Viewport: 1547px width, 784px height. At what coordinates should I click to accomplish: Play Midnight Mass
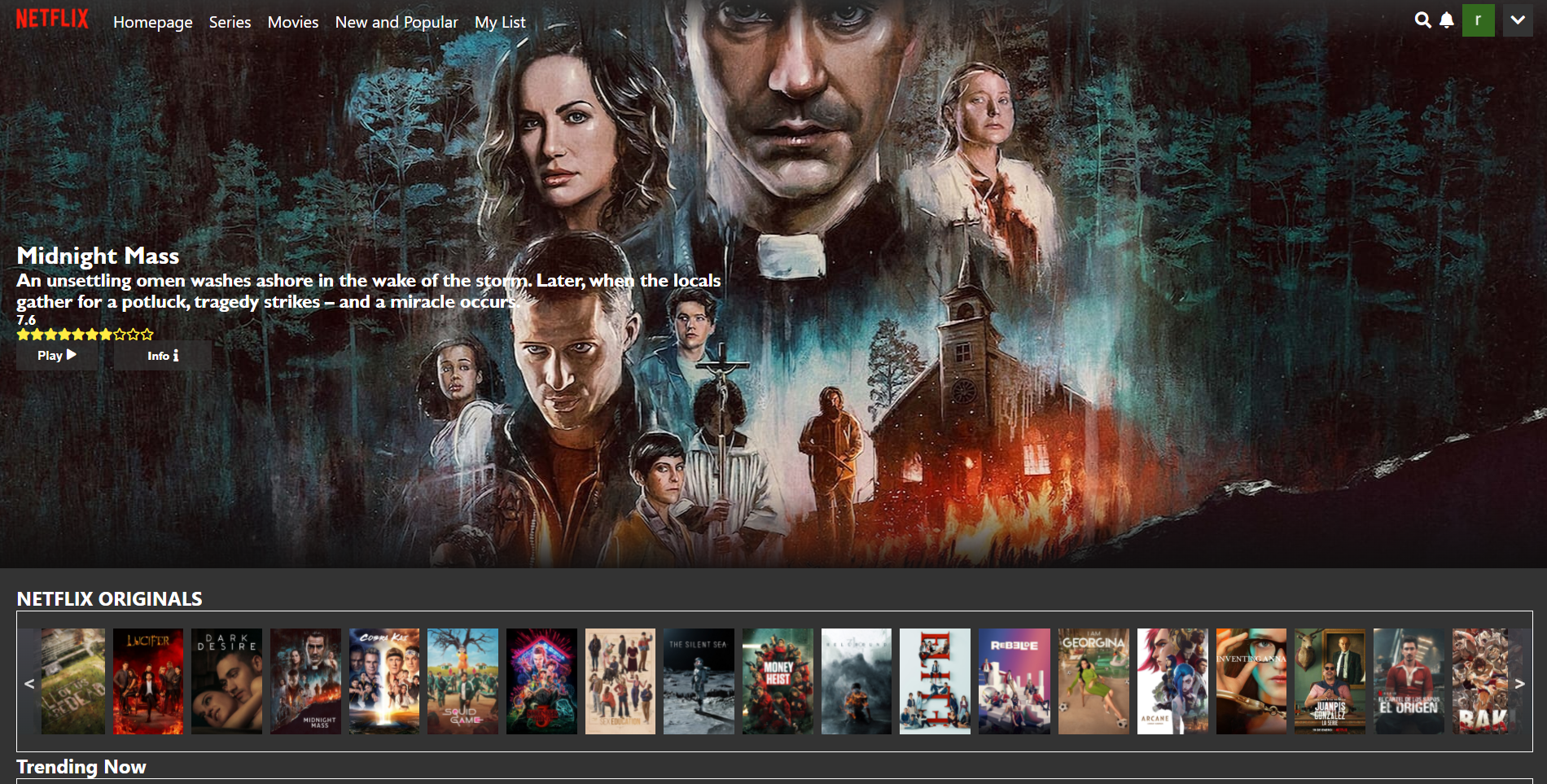[x=57, y=355]
